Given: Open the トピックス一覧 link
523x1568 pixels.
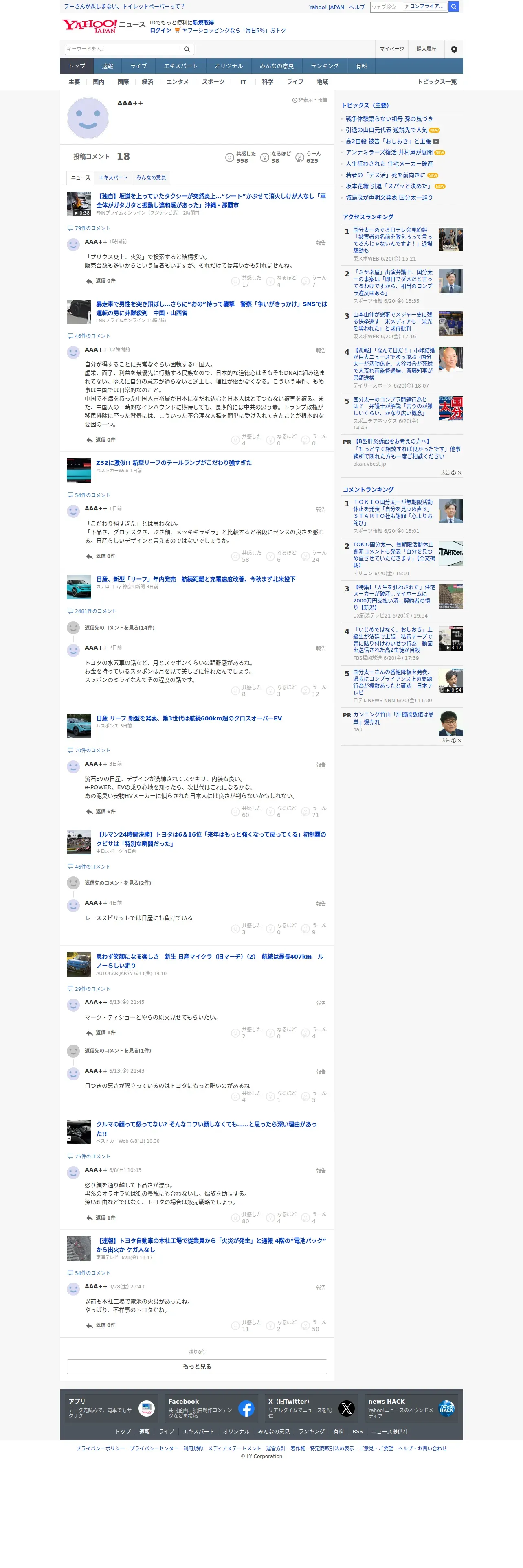Looking at the screenshot, I should pyautogui.click(x=437, y=81).
